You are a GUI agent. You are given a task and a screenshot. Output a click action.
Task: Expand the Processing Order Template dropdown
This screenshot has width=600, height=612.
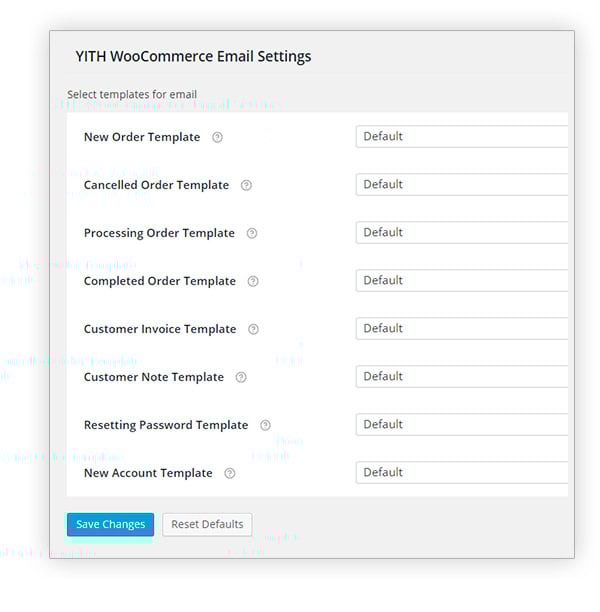[461, 233]
